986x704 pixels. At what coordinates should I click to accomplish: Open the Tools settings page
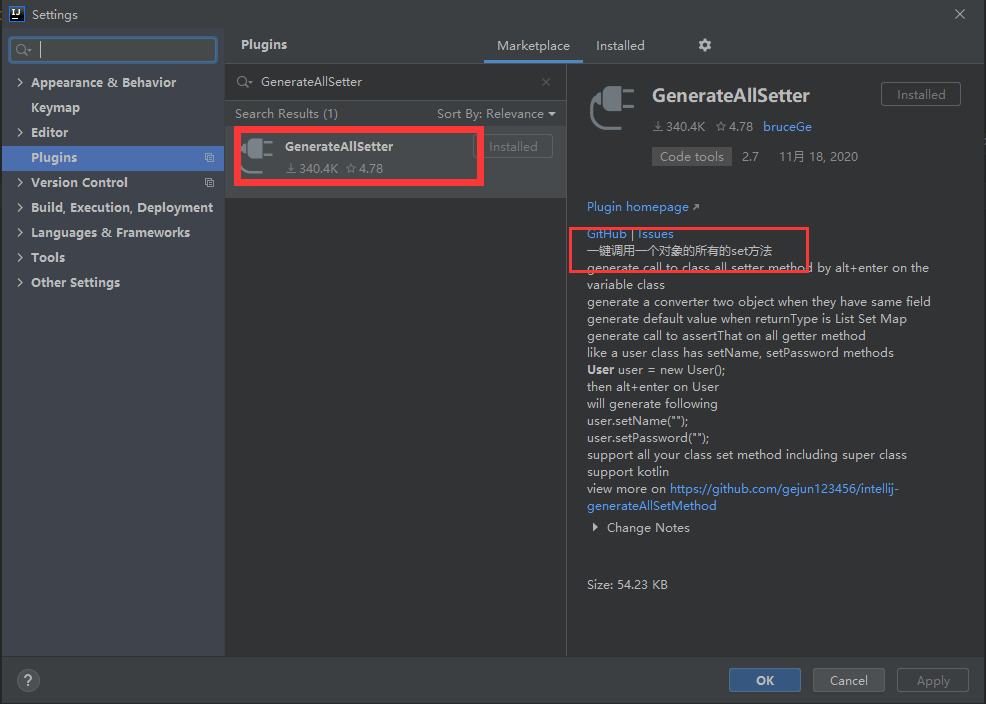point(48,258)
